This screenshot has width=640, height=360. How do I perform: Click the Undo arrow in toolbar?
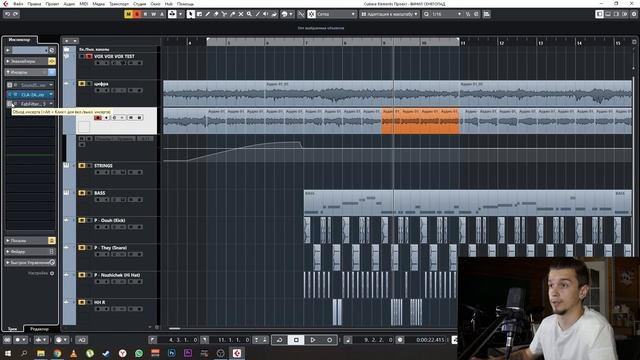point(7,14)
